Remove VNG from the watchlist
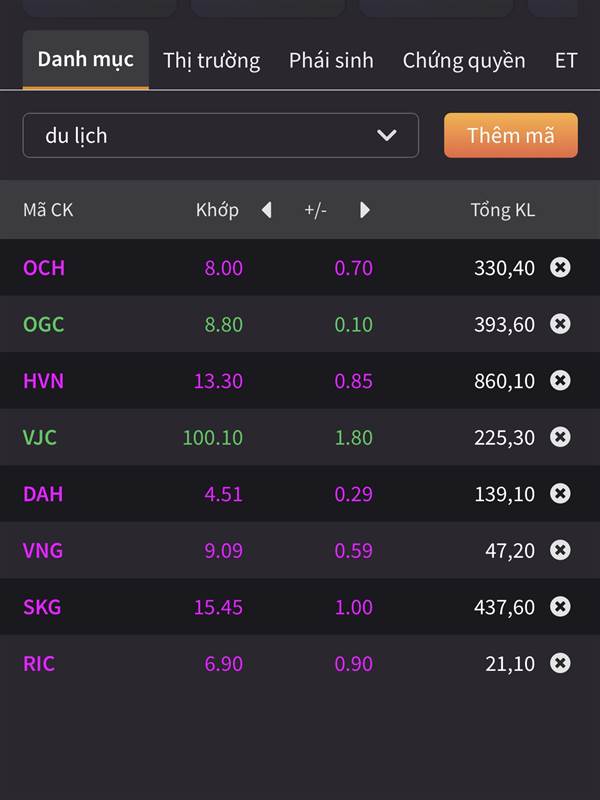This screenshot has height=800, width=600. [x=560, y=550]
